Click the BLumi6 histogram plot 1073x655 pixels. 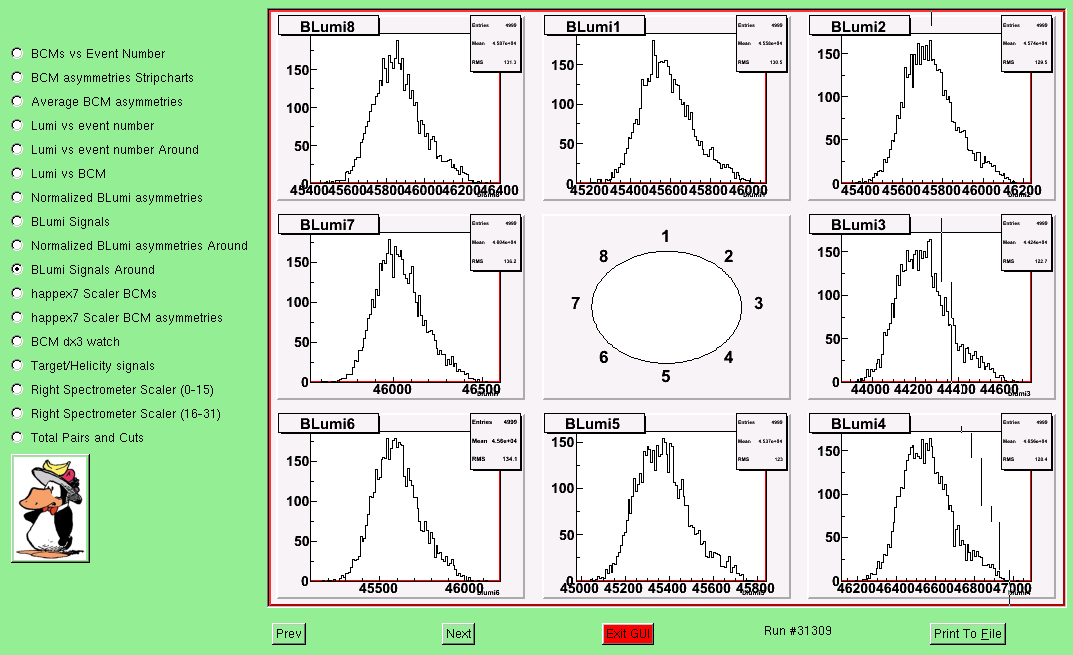tap(401, 505)
